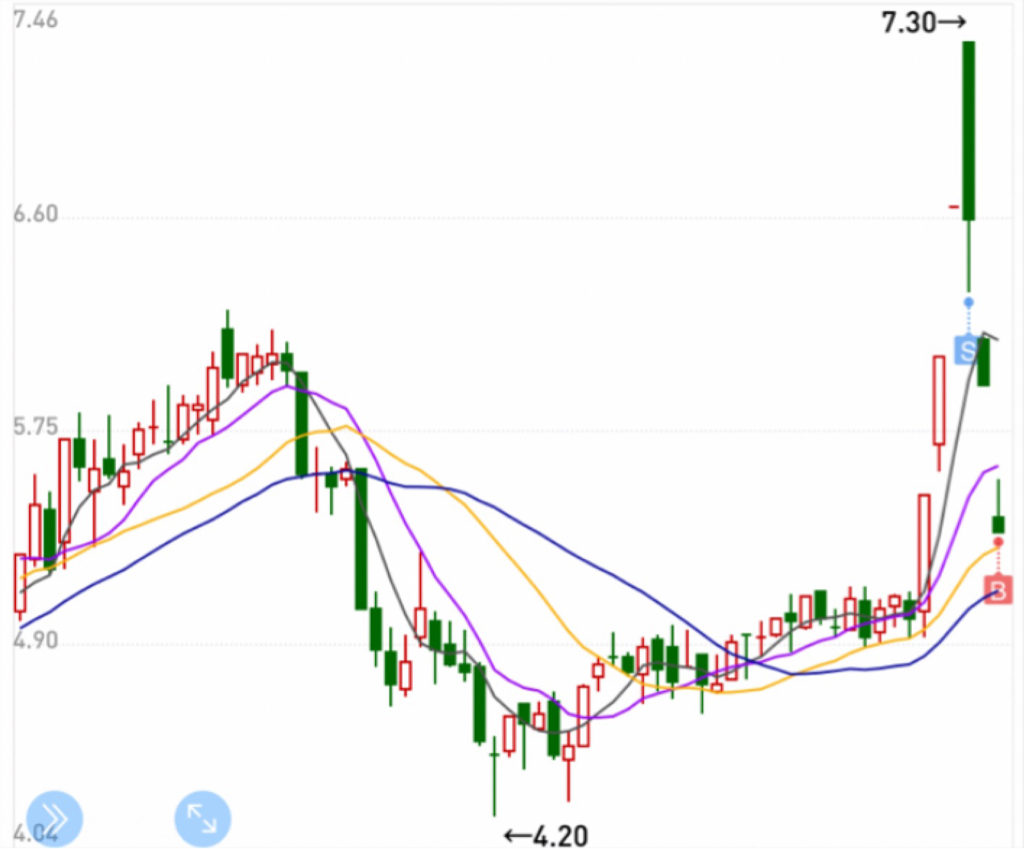The image size is (1024, 849).
Task: Tap the candle with the 4.20 low wick
Action: click(494, 776)
